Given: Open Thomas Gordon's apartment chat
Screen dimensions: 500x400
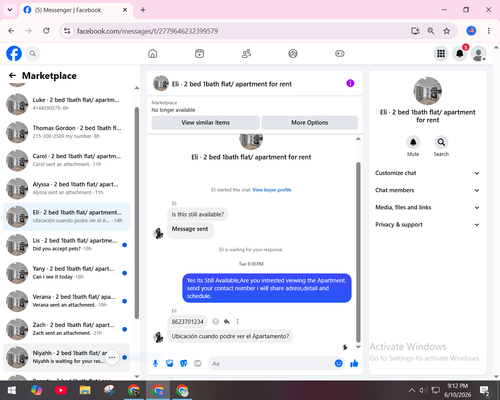Looking at the screenshot, I should pyautogui.click(x=66, y=132).
